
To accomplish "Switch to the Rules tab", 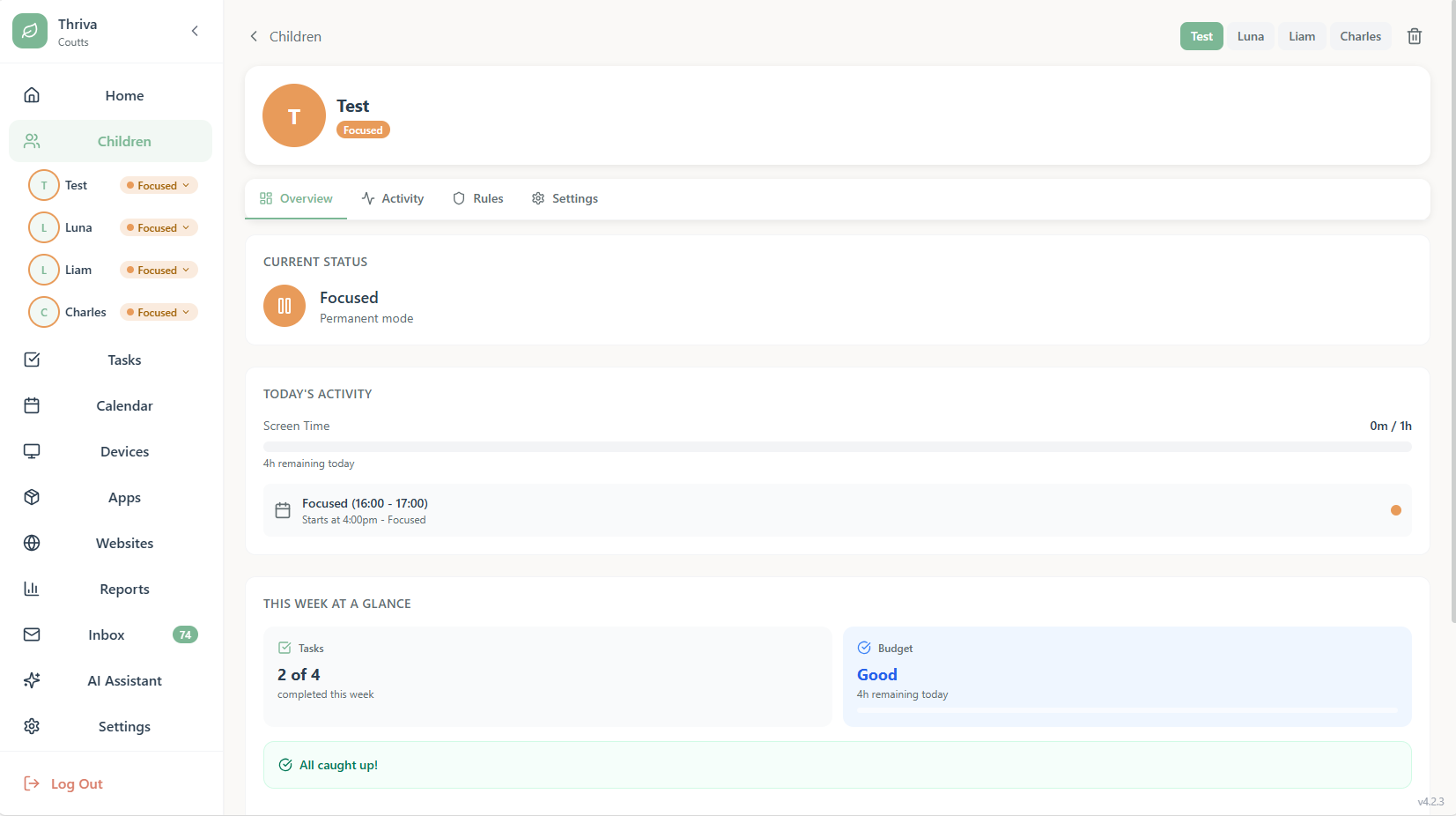I will [x=478, y=198].
